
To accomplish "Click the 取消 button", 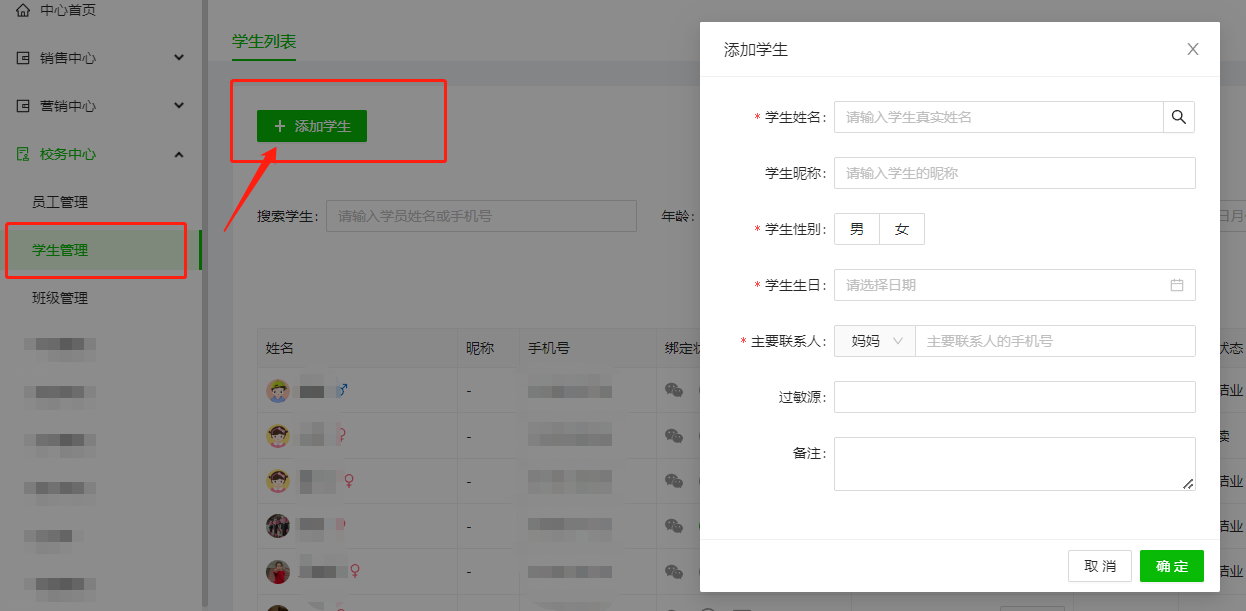I will point(1099,566).
